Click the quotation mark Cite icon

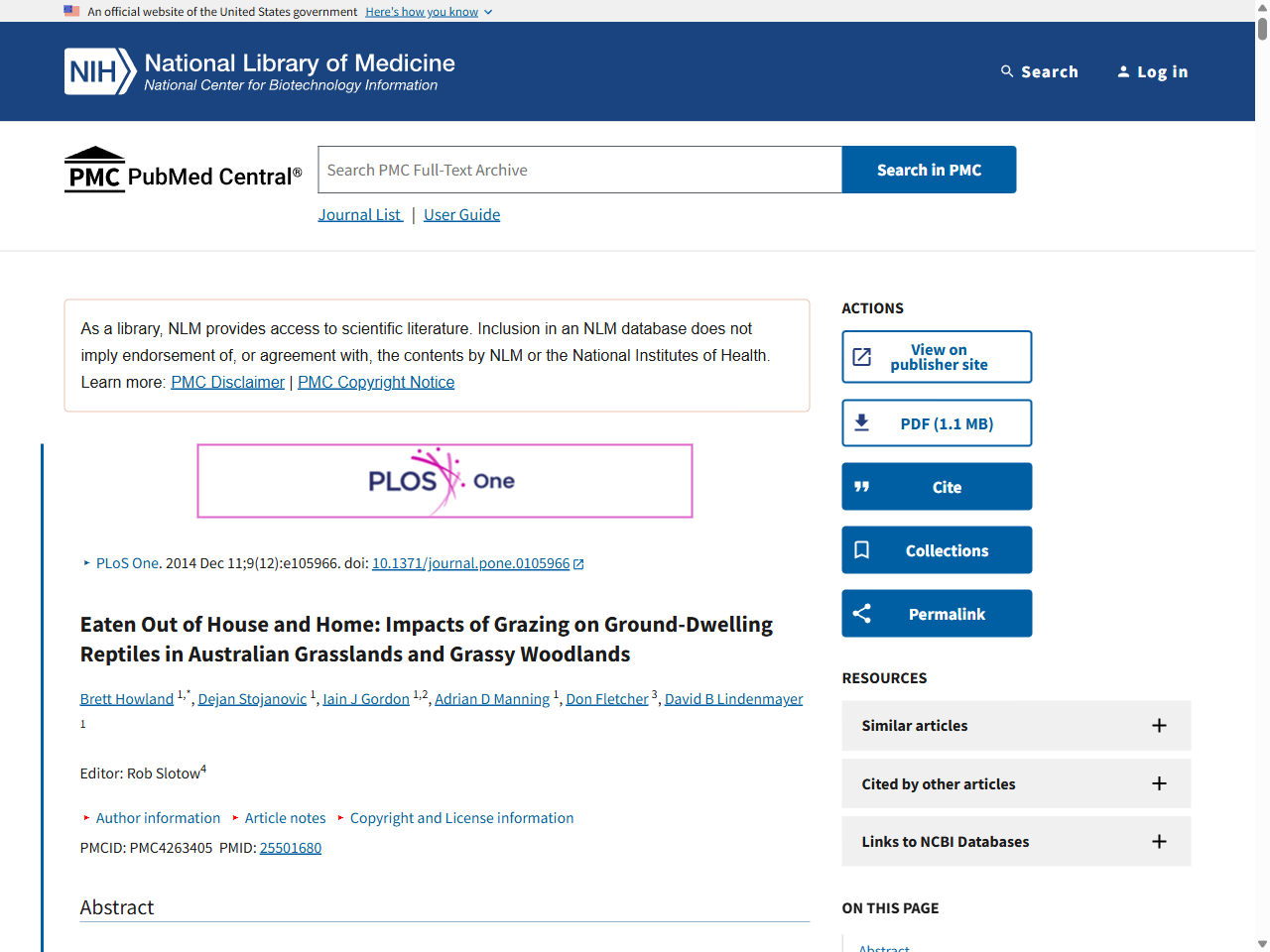(x=861, y=487)
